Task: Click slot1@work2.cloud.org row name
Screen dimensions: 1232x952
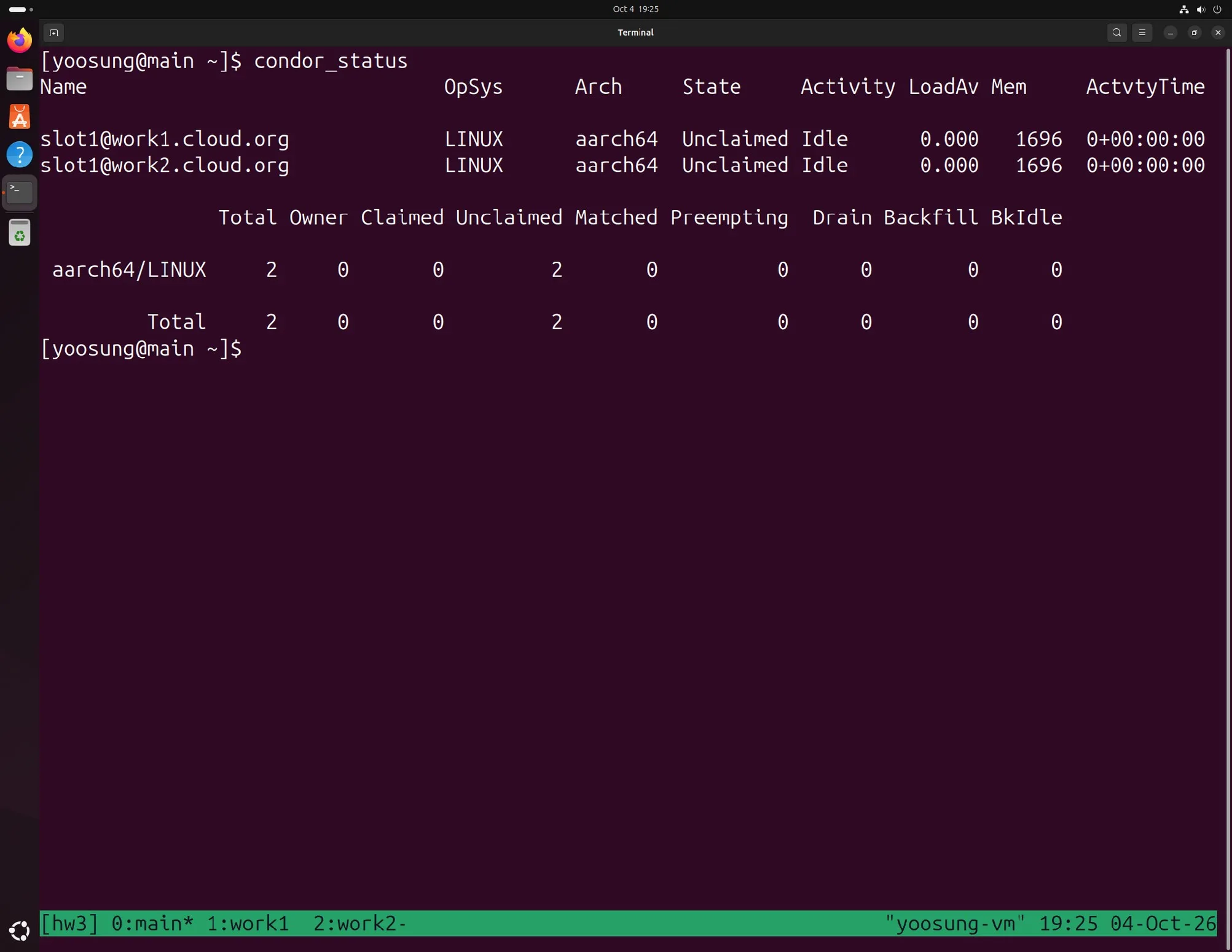Action: coord(165,166)
